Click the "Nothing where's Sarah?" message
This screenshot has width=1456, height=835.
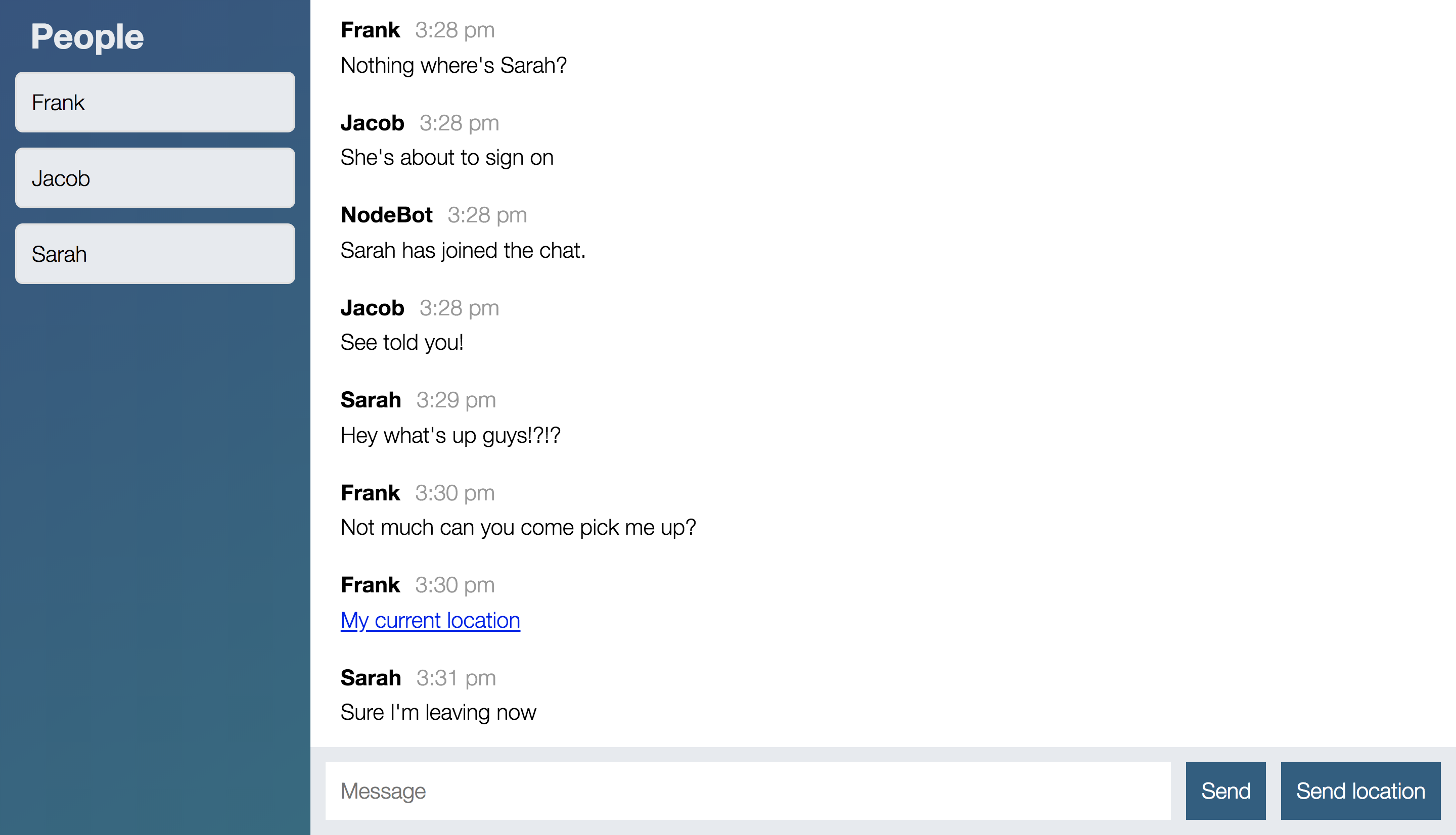tap(453, 65)
